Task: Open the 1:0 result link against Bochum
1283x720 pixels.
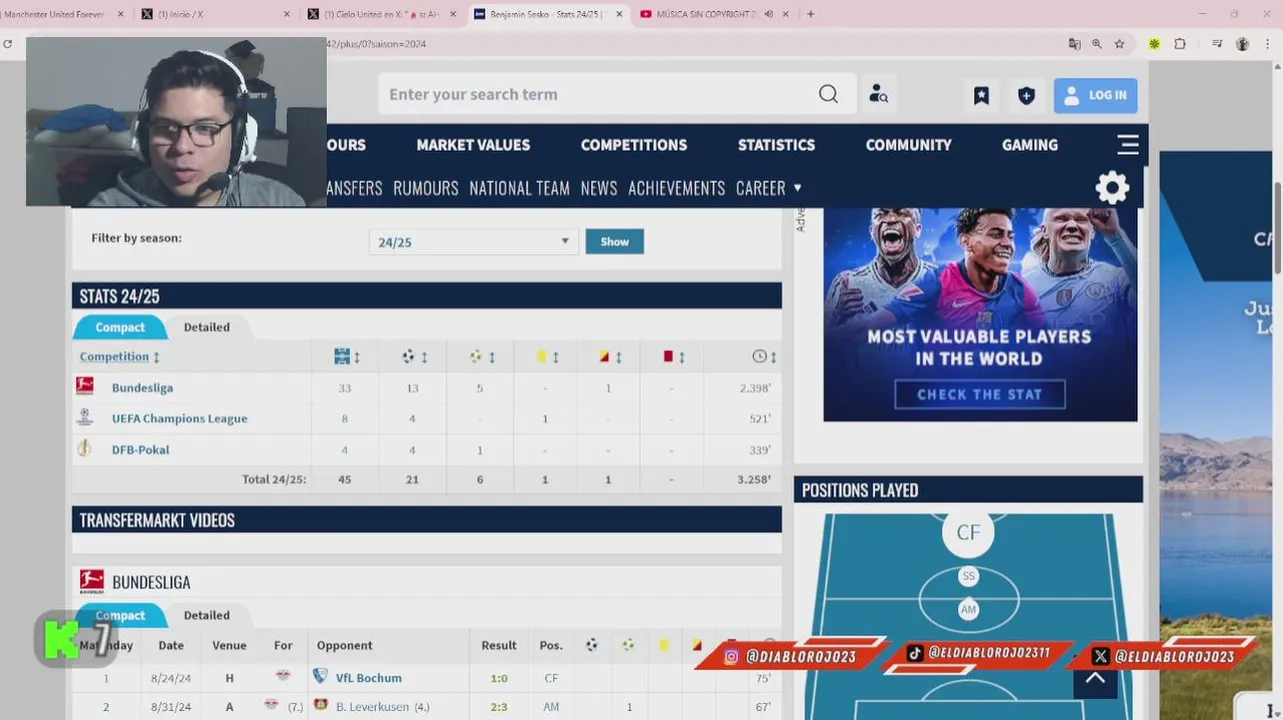Action: 498,677
